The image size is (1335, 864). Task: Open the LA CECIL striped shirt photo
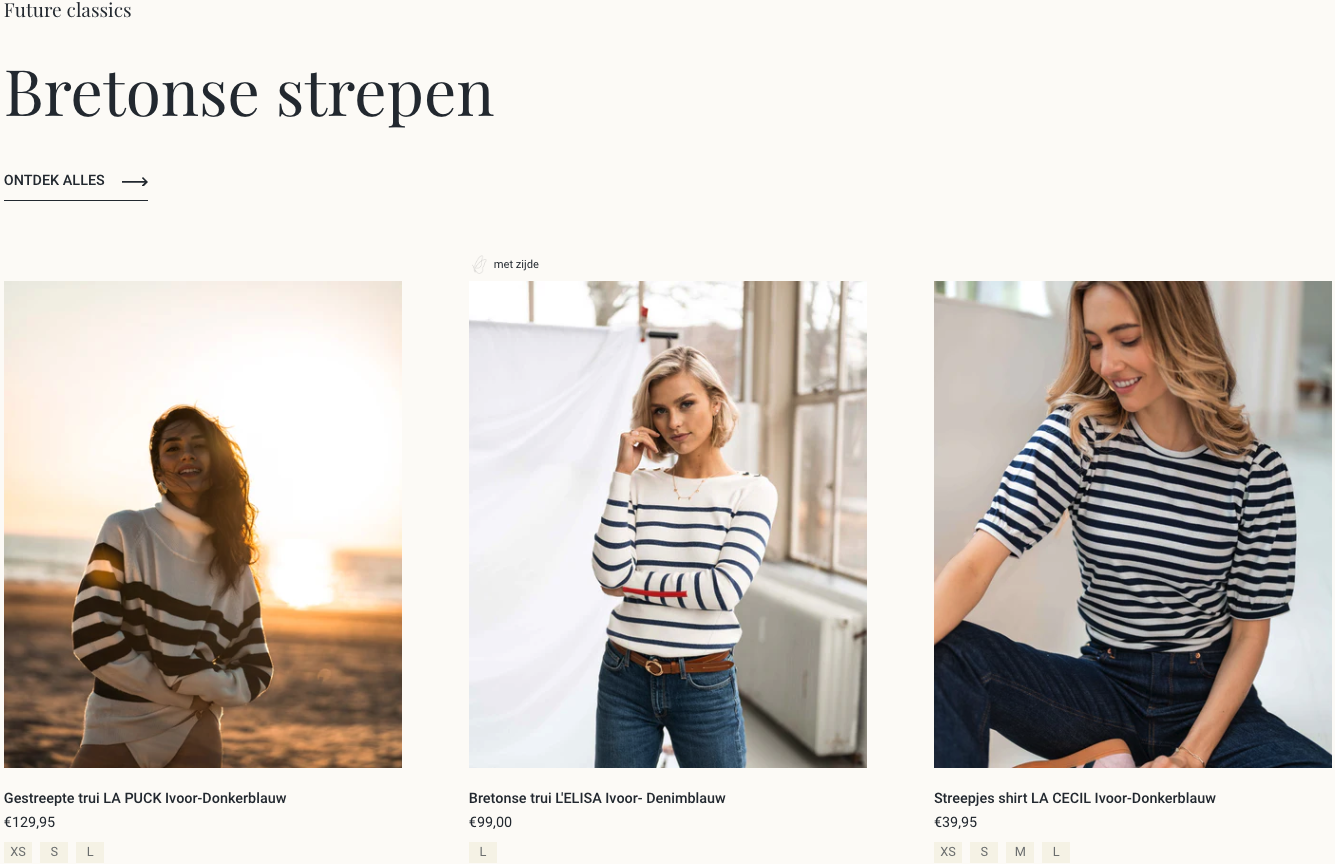point(1133,524)
